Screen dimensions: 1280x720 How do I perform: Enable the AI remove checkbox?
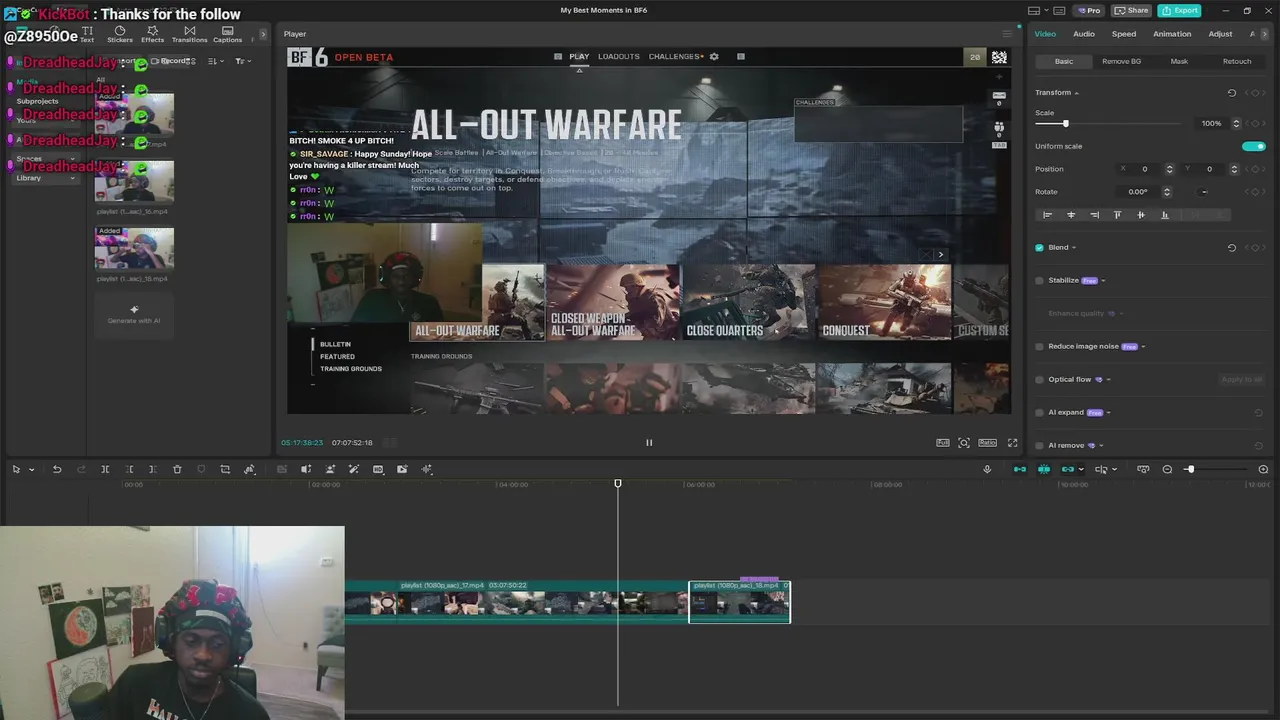[1039, 446]
